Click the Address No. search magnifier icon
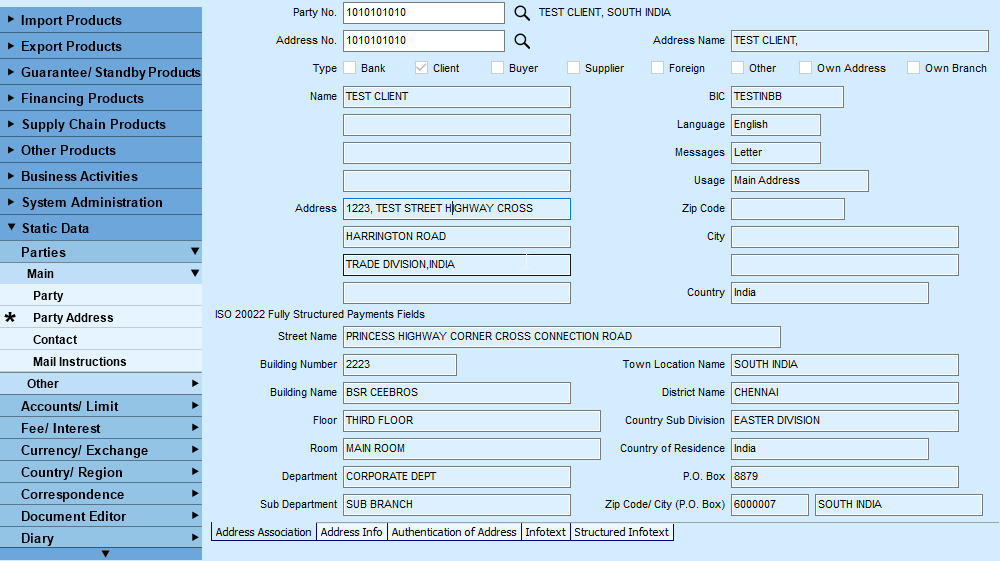The height and width of the screenshot is (561, 1000). [522, 41]
